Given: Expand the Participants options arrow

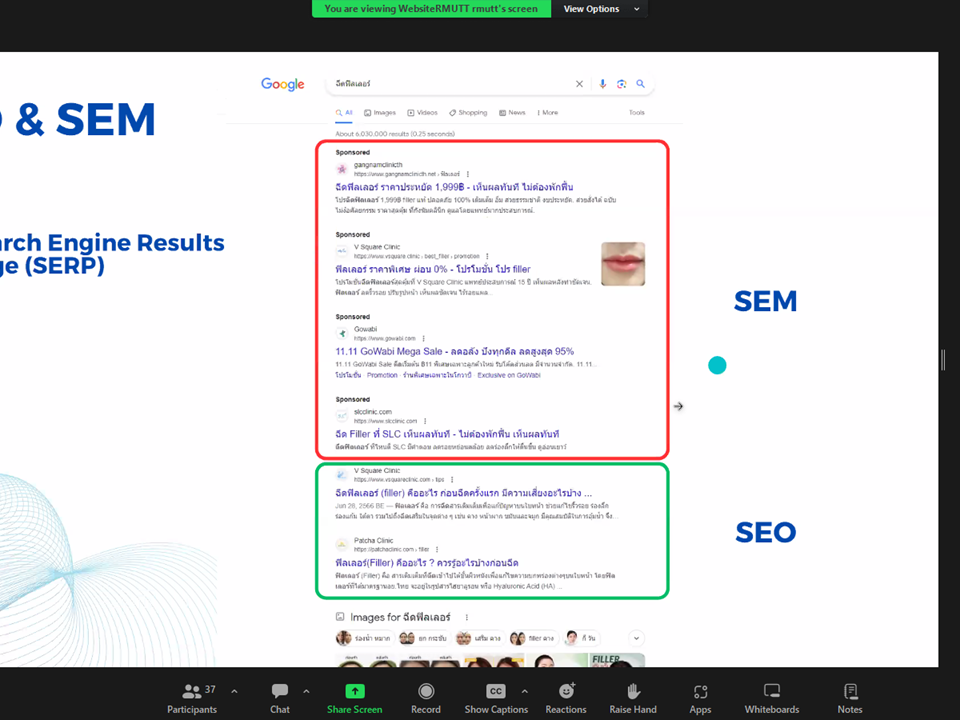Looking at the screenshot, I should 234,691.
